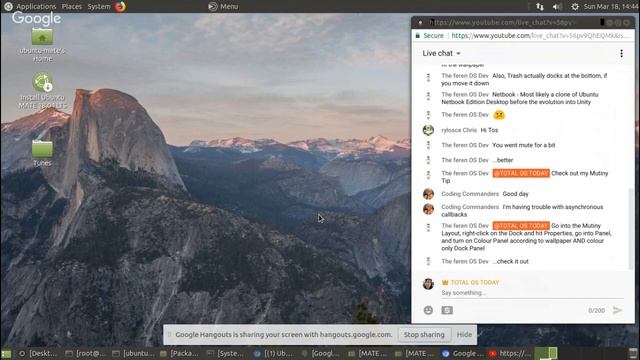Switch to the [(1) Ub... browser taskbar item
Image resolution: width=640 pixels, height=360 pixels.
pyautogui.click(x=273, y=353)
